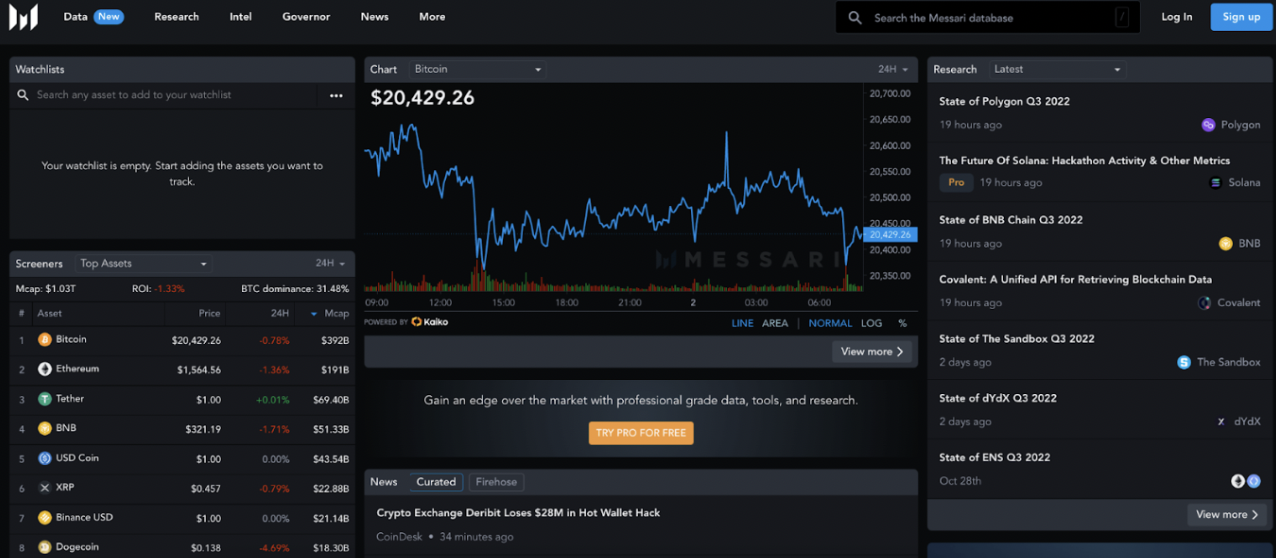Sort screener by Mcap column
Image resolution: width=1276 pixels, height=558 pixels.
coord(330,313)
